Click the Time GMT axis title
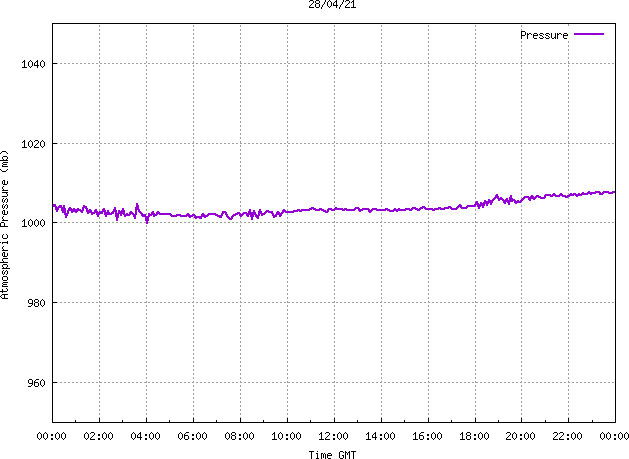Screen dimensions: 629x459 [x=332, y=455]
